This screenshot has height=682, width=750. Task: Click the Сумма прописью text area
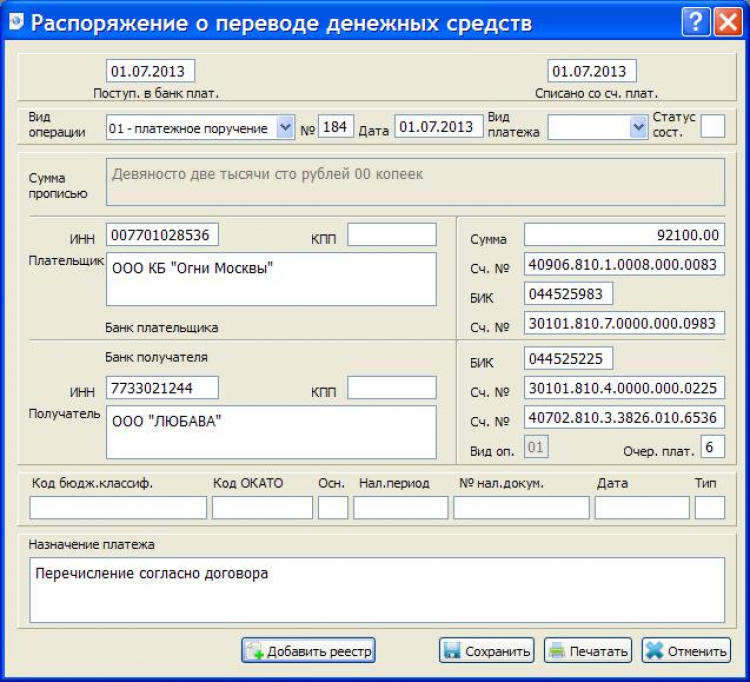coord(415,182)
